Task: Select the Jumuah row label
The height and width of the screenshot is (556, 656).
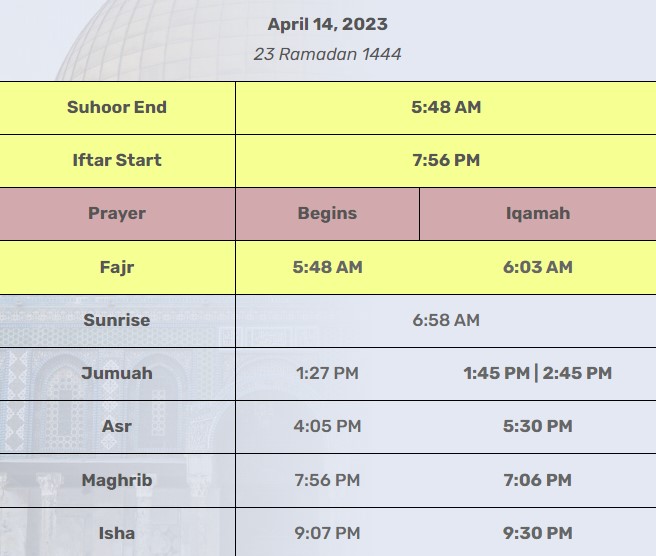Action: coord(117,374)
